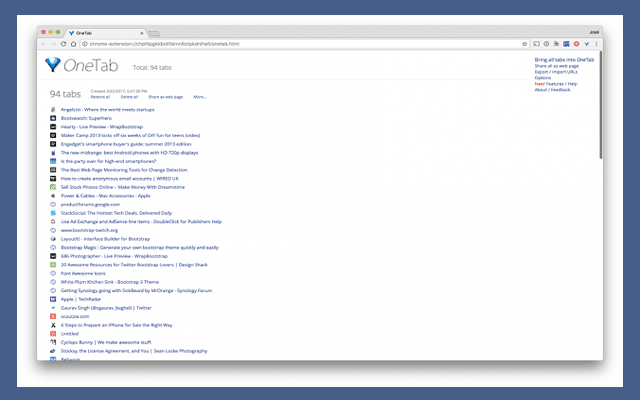Open Stocksy, the License Agreement link

click(134, 351)
